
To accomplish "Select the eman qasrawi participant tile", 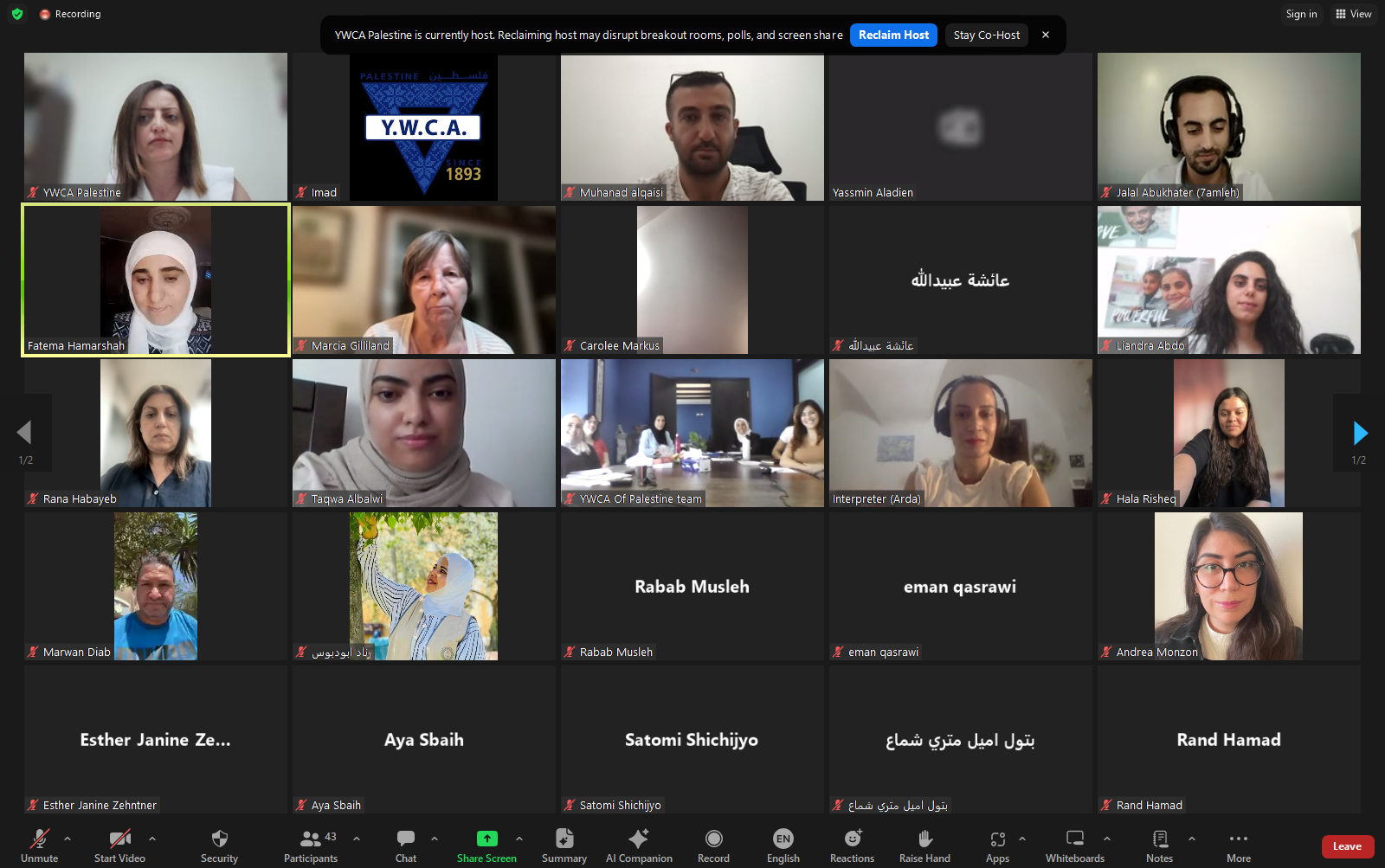I will pos(961,586).
